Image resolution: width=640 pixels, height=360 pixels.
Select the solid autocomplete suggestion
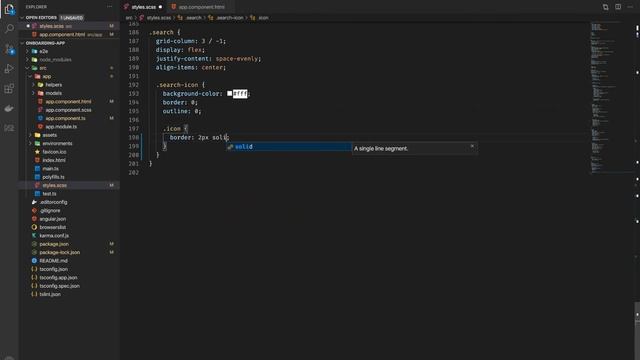(x=289, y=147)
